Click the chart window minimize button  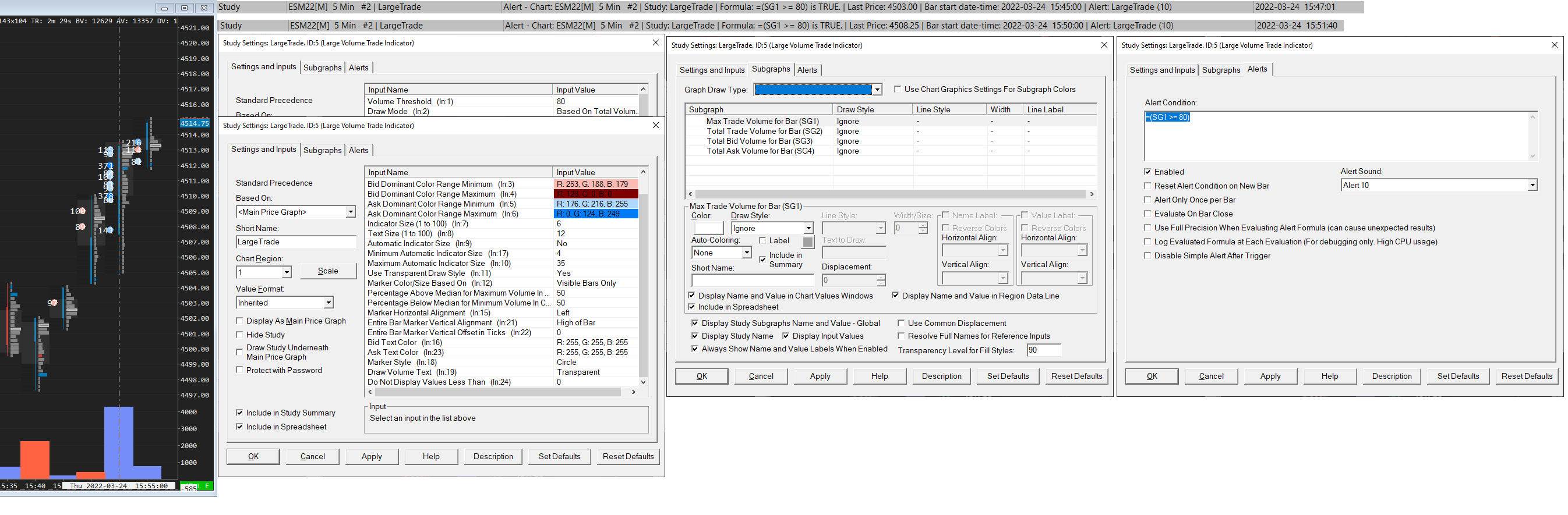[x=164, y=8]
